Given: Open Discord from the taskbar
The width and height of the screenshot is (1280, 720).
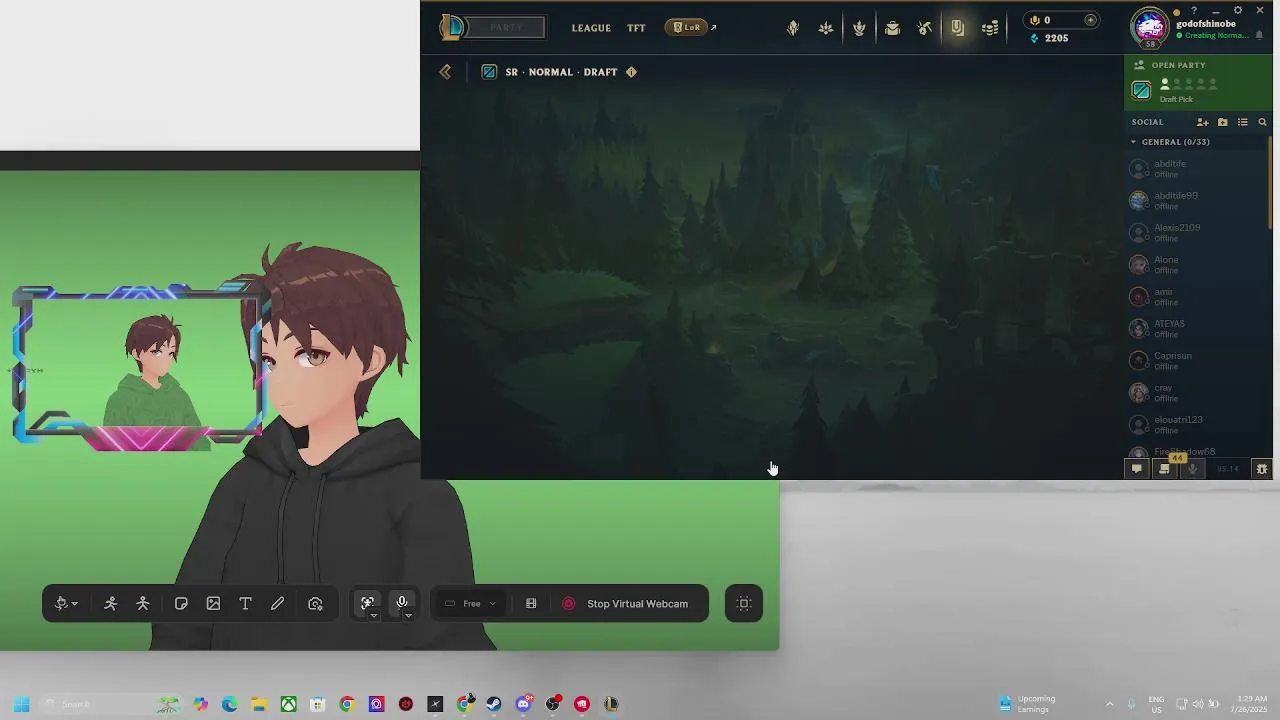Looking at the screenshot, I should pyautogui.click(x=523, y=704).
